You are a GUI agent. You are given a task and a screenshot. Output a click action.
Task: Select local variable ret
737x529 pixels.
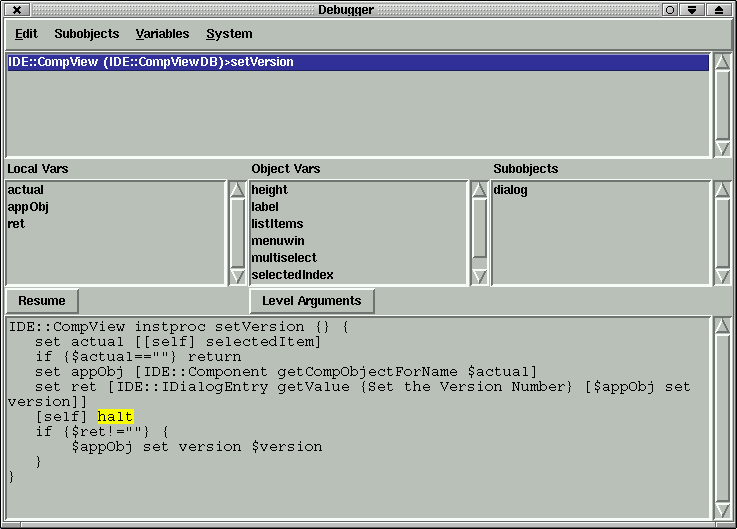tap(16, 224)
